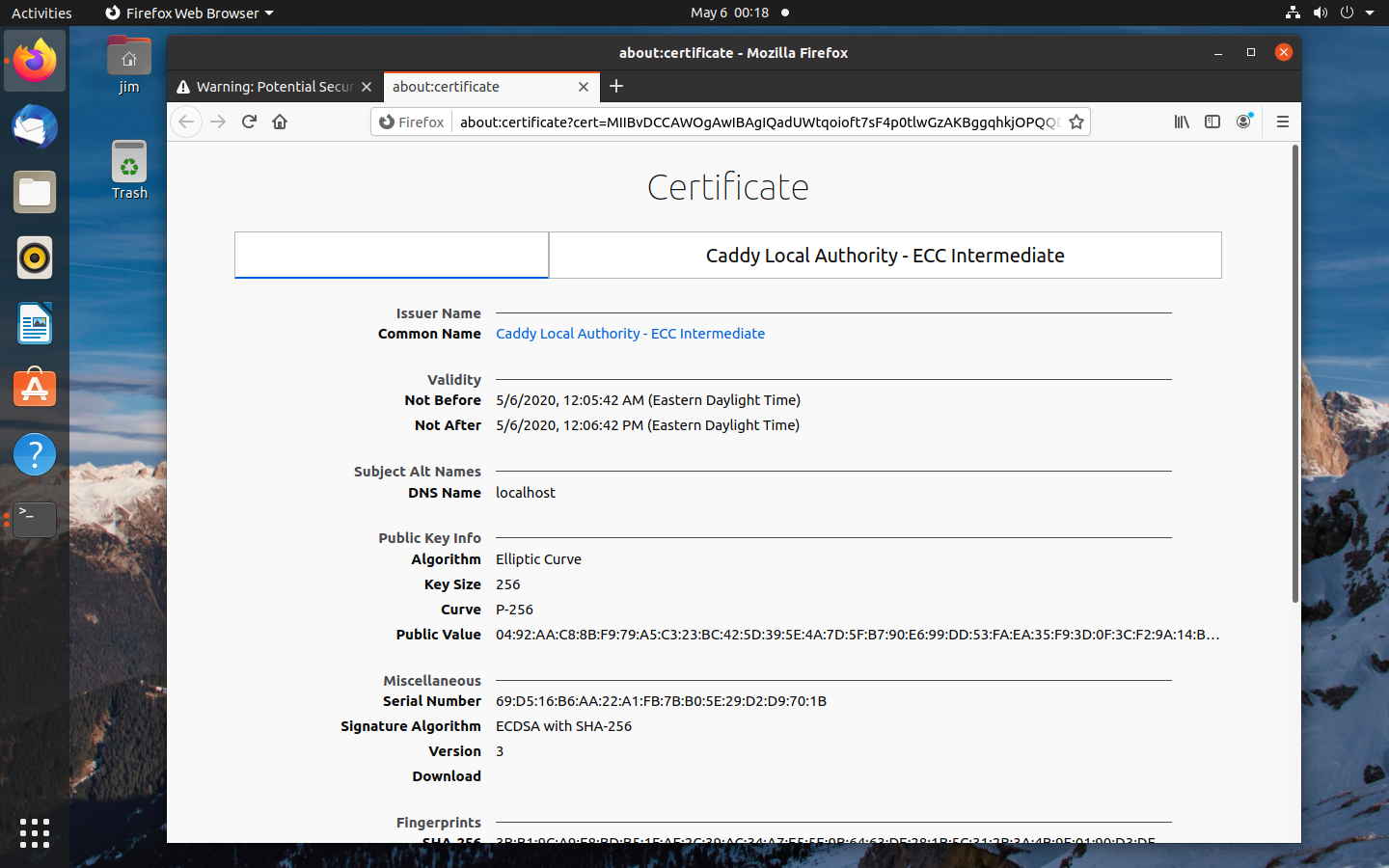Viewport: 1389px width, 868px height.
Task: Open the Firefox Web Browser app menu
Action: [189, 13]
